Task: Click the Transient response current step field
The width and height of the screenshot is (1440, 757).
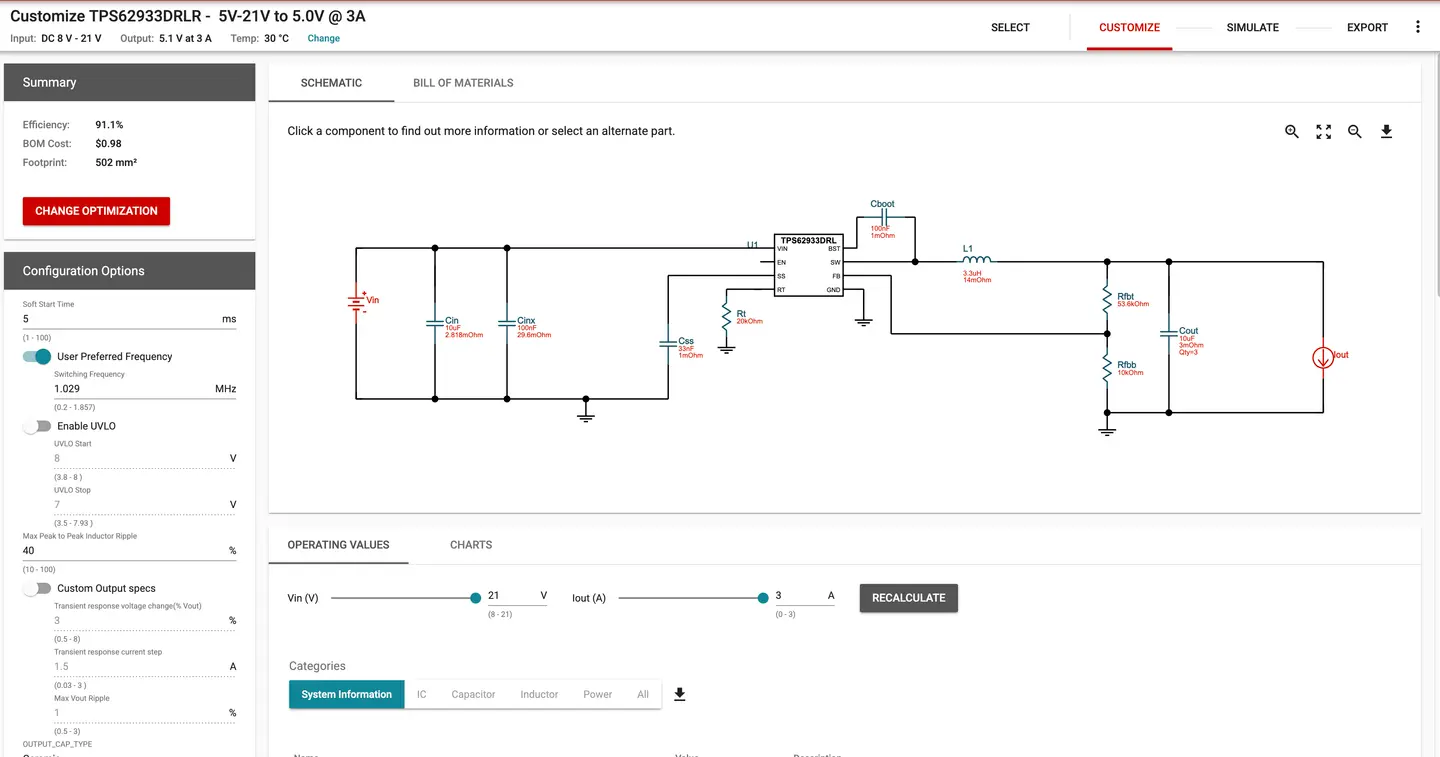Action: pyautogui.click(x=145, y=666)
